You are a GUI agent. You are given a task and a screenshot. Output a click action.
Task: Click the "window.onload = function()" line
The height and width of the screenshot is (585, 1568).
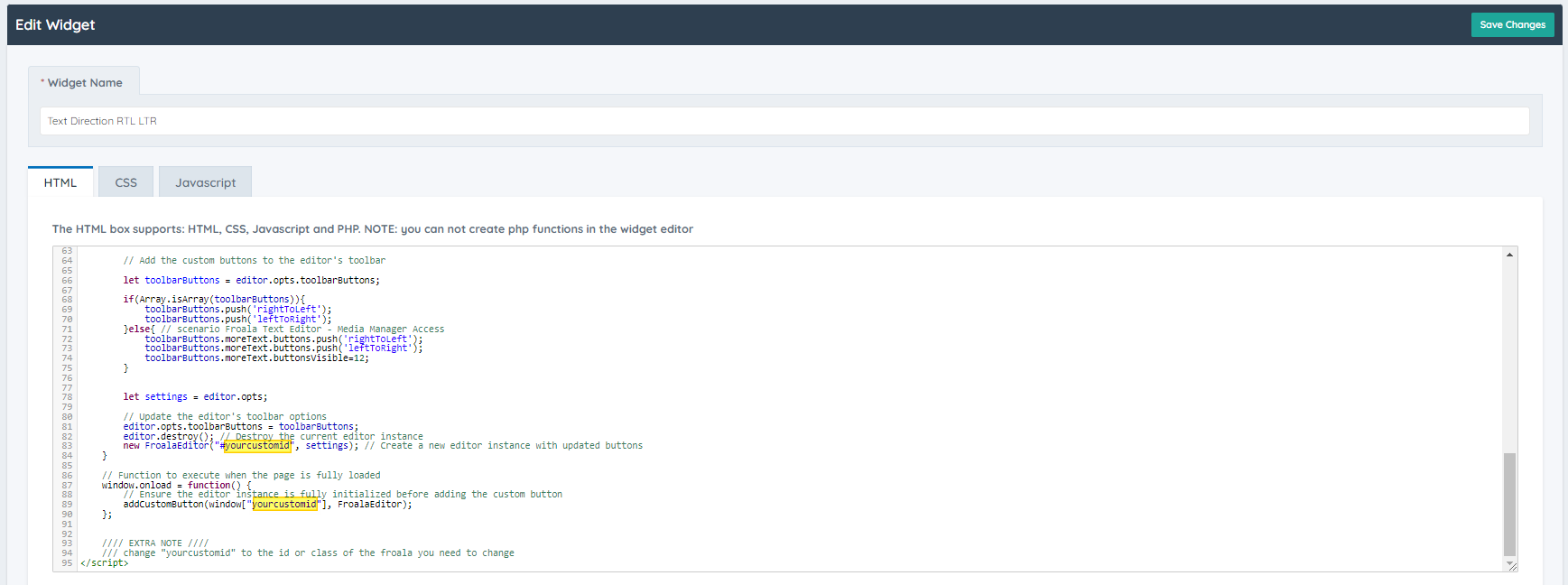176,485
